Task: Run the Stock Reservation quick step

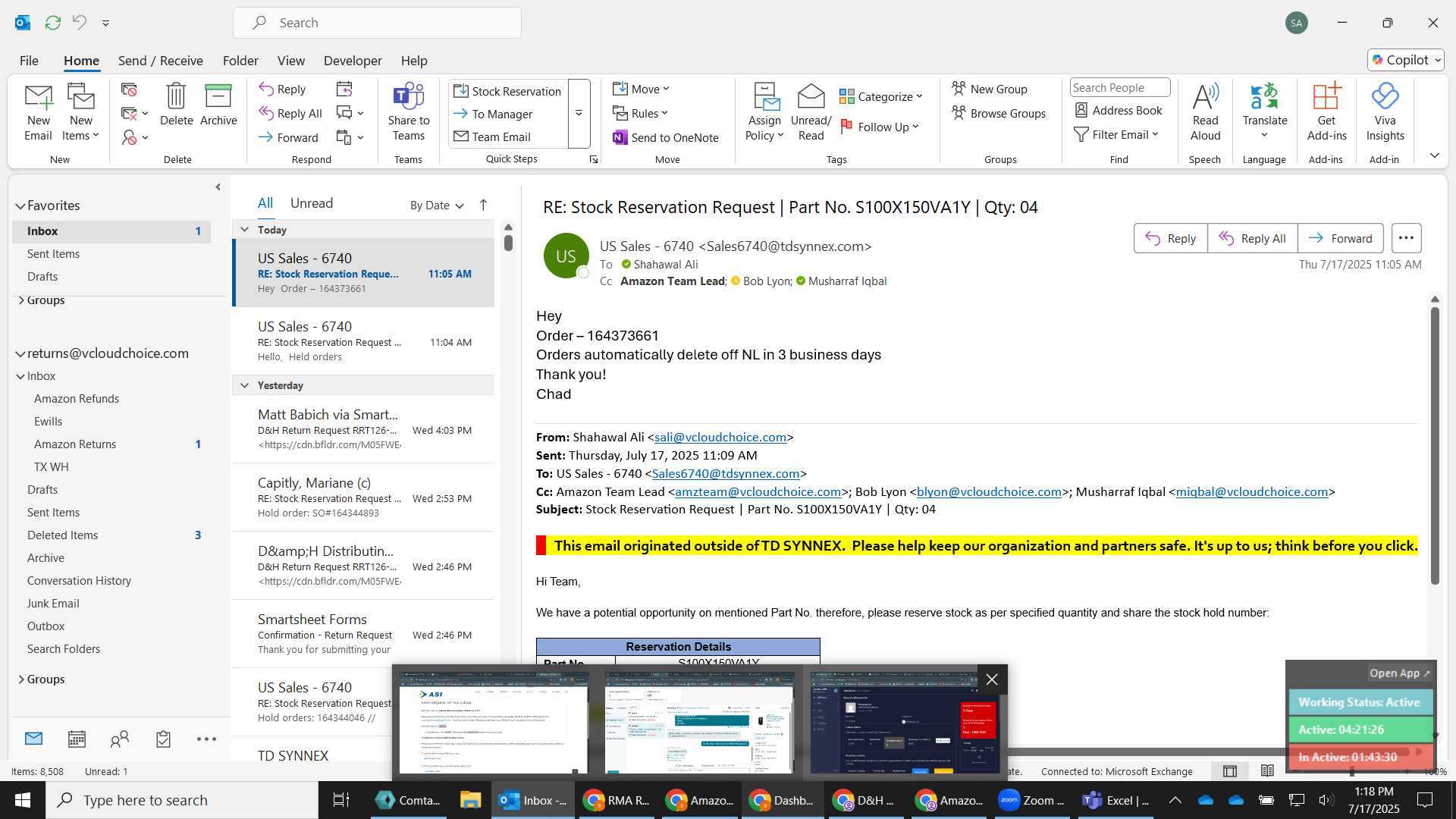Action: (x=508, y=91)
